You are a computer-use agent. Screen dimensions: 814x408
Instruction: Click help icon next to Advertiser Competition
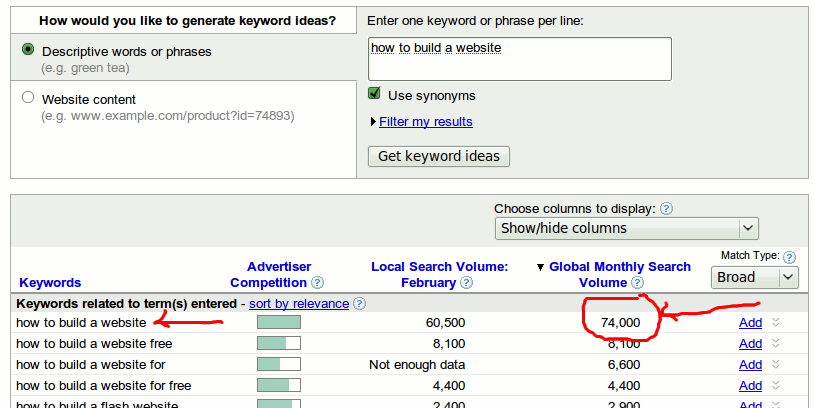(317, 283)
